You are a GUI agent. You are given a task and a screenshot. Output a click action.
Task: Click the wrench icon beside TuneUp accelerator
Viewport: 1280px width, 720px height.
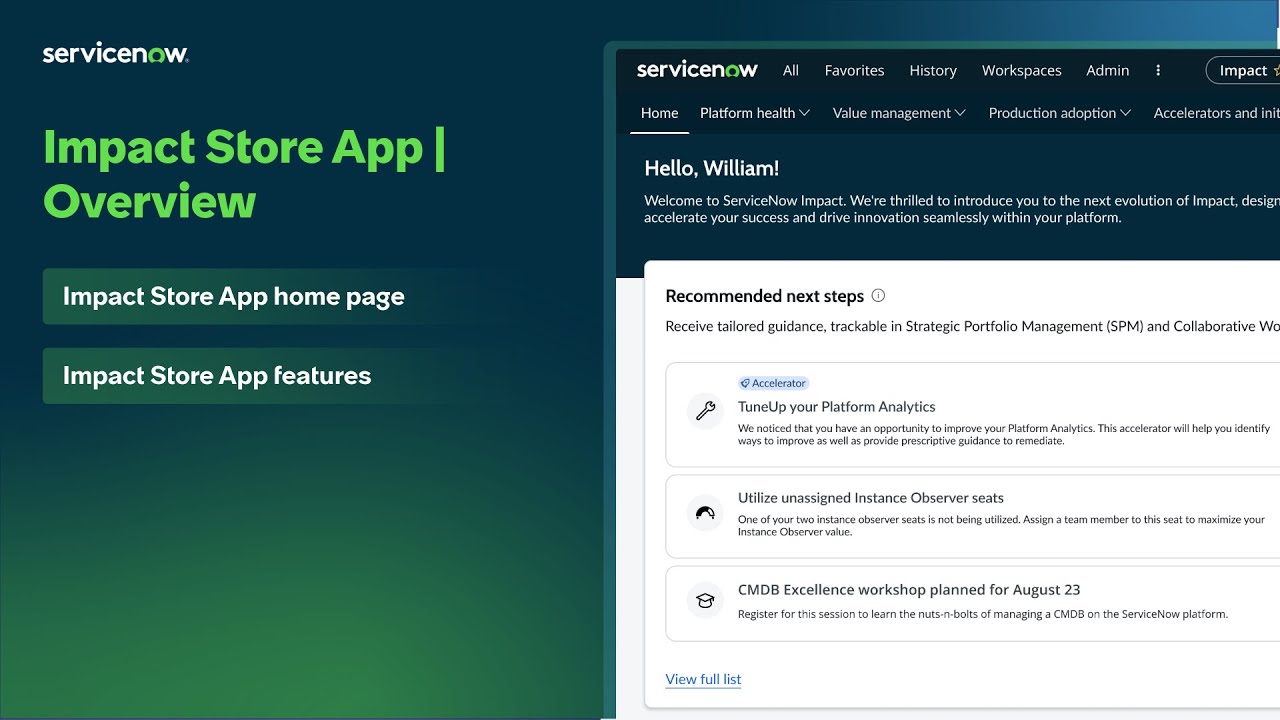pyautogui.click(x=705, y=411)
